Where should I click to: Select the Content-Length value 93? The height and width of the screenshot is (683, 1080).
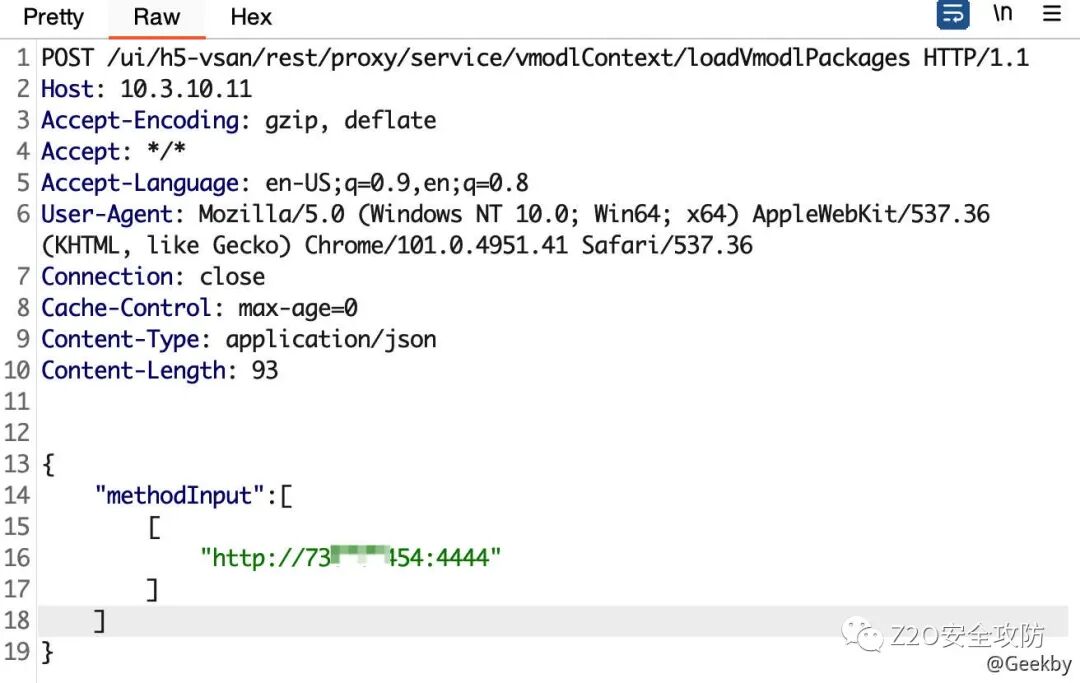[x=264, y=370]
